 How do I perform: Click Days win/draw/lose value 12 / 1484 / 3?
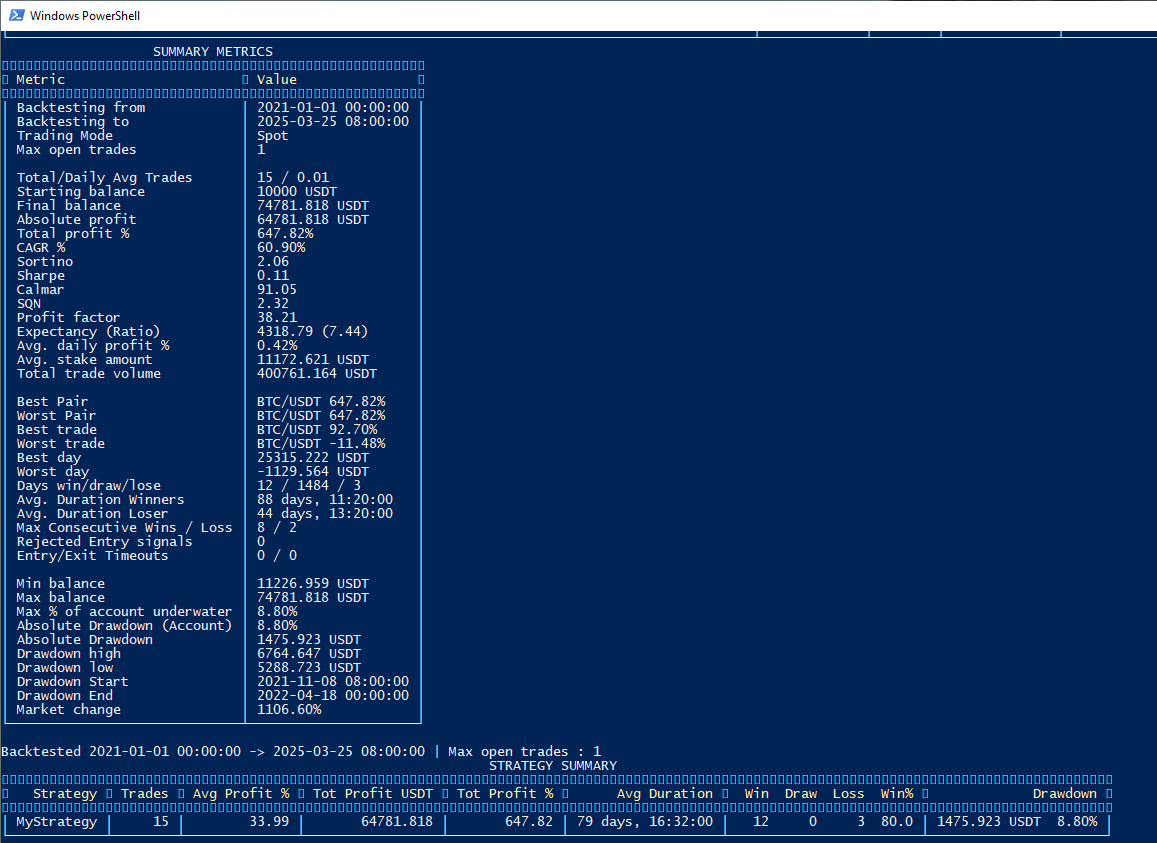tap(309, 486)
